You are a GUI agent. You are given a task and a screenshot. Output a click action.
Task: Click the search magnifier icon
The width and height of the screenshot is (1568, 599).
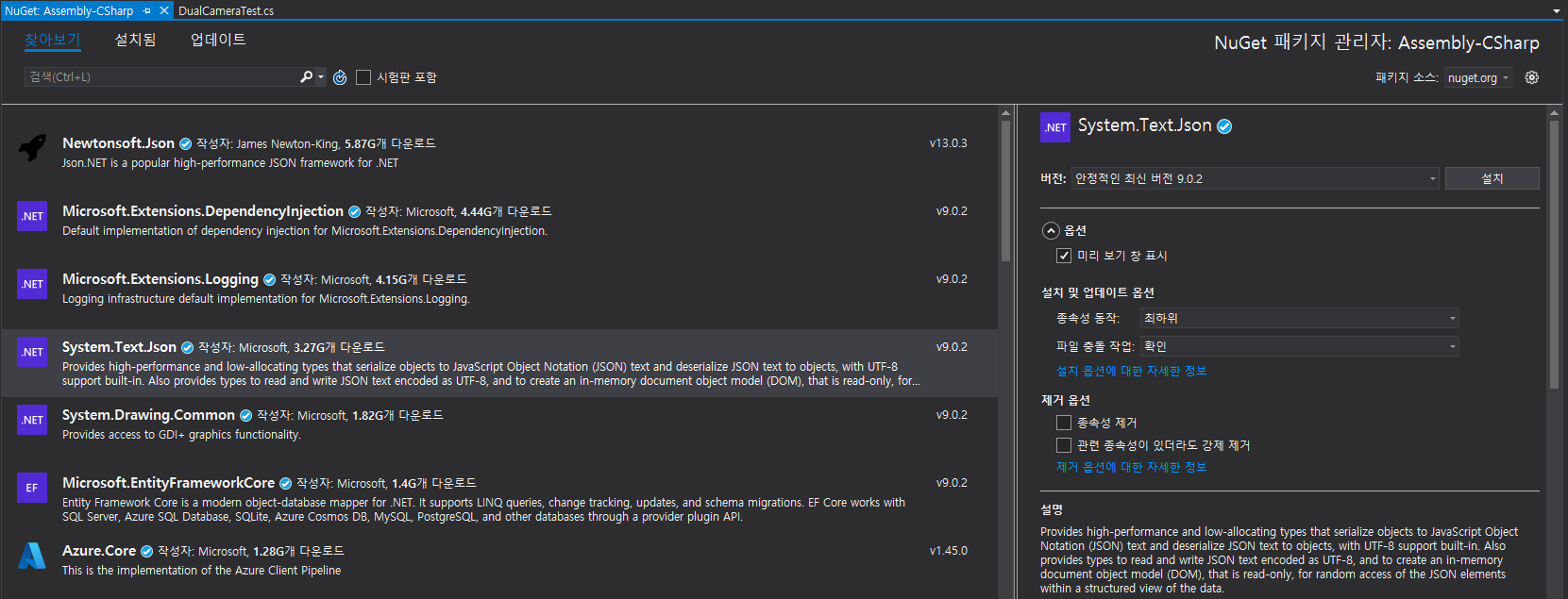[x=306, y=77]
